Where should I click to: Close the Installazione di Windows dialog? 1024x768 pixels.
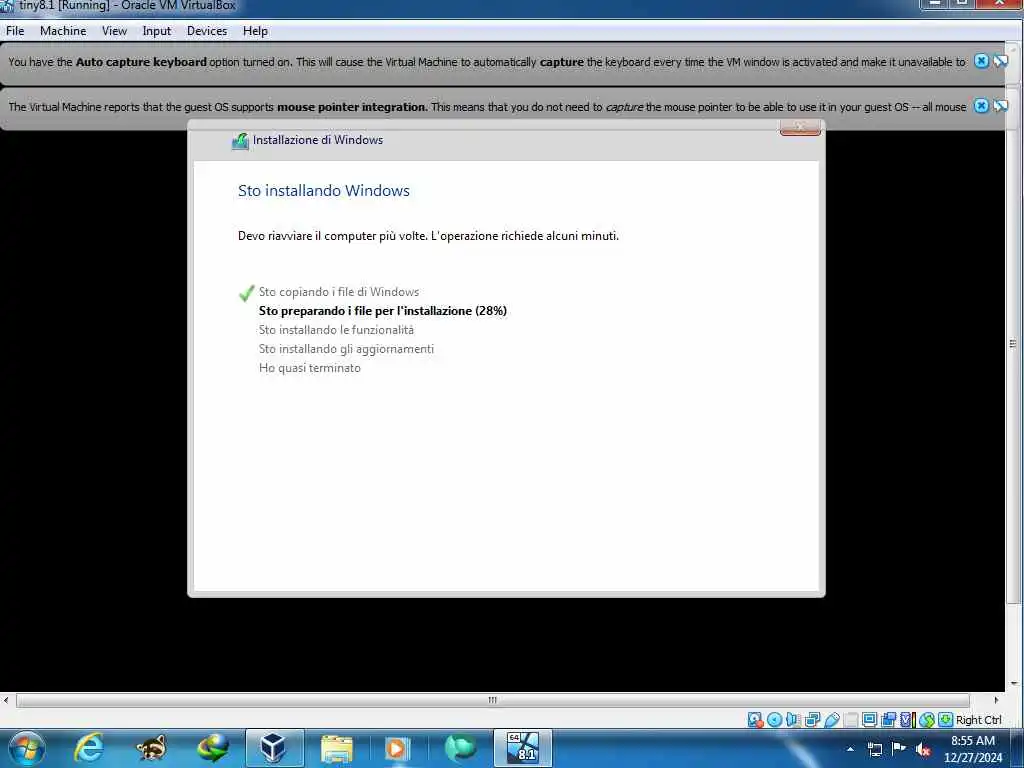coord(800,127)
